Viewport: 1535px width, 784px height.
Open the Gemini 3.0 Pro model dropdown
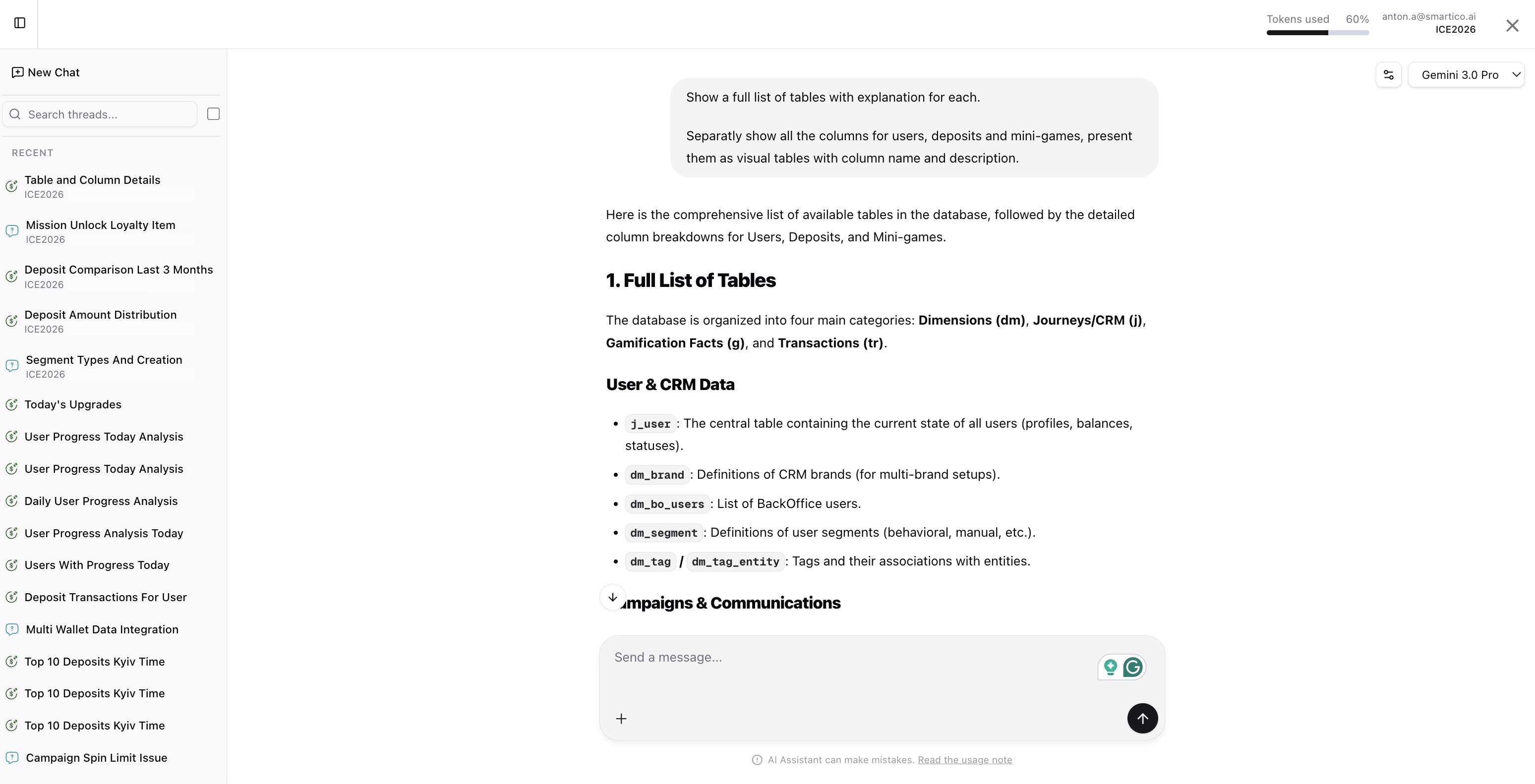[1465, 75]
